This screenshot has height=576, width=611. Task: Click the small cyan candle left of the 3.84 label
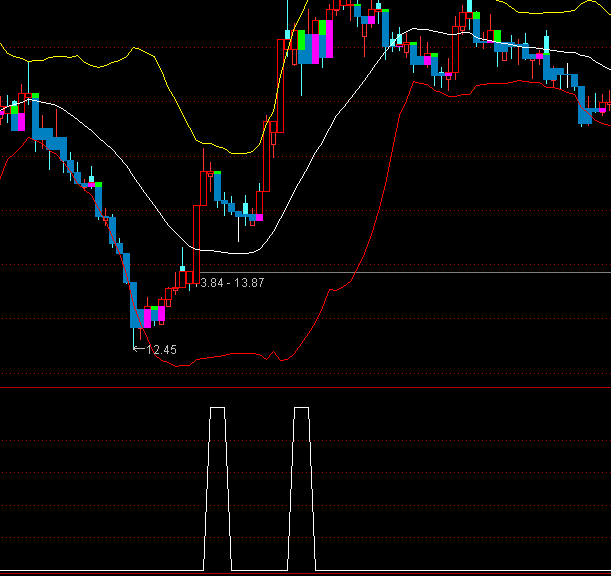182,268
